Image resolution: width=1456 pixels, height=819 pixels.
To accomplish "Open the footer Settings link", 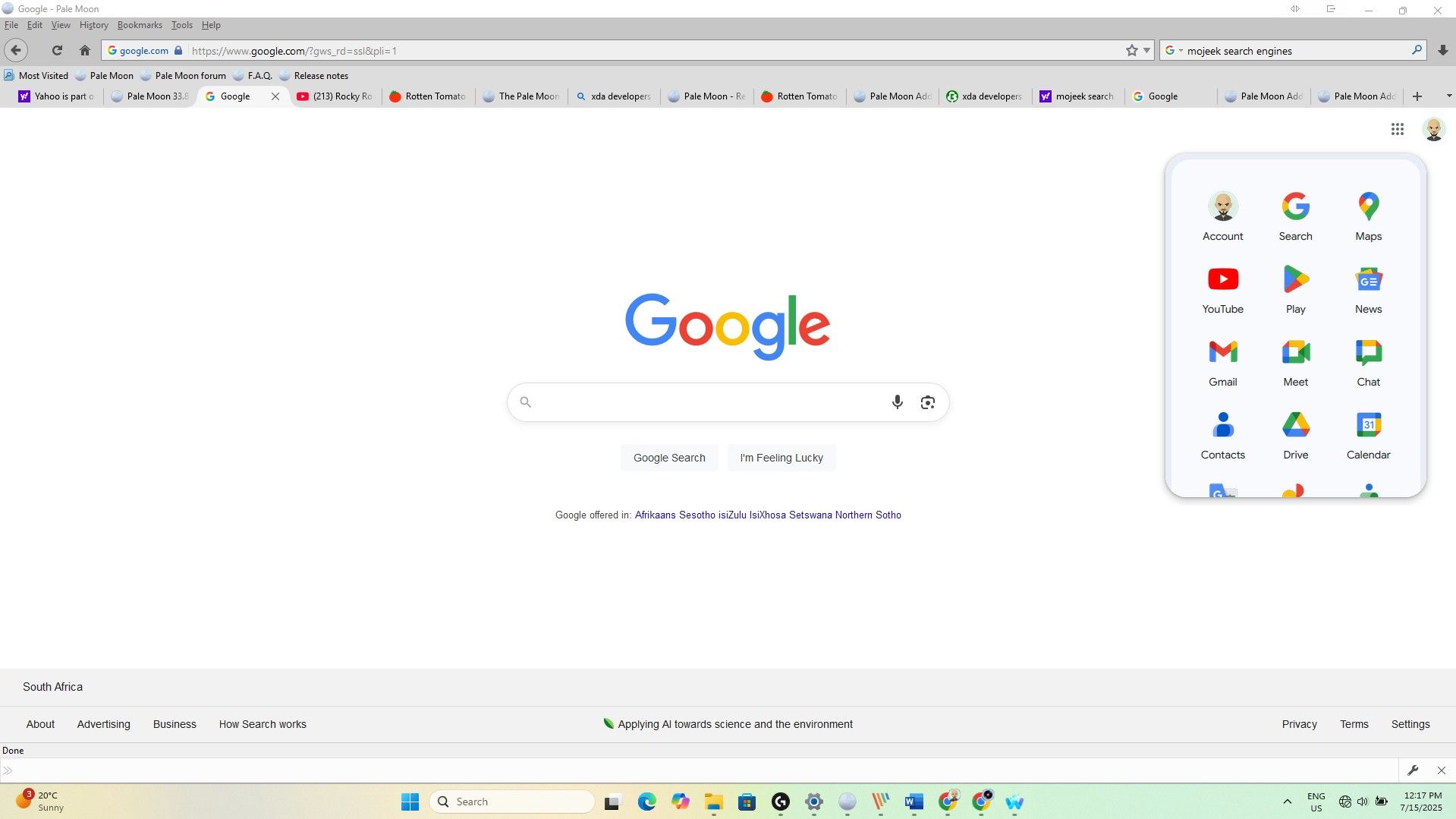I will (x=1410, y=724).
